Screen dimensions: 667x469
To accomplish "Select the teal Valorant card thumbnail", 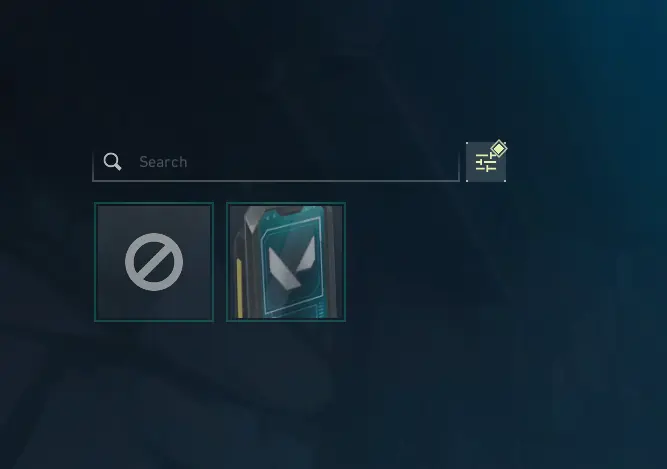I will pos(286,262).
